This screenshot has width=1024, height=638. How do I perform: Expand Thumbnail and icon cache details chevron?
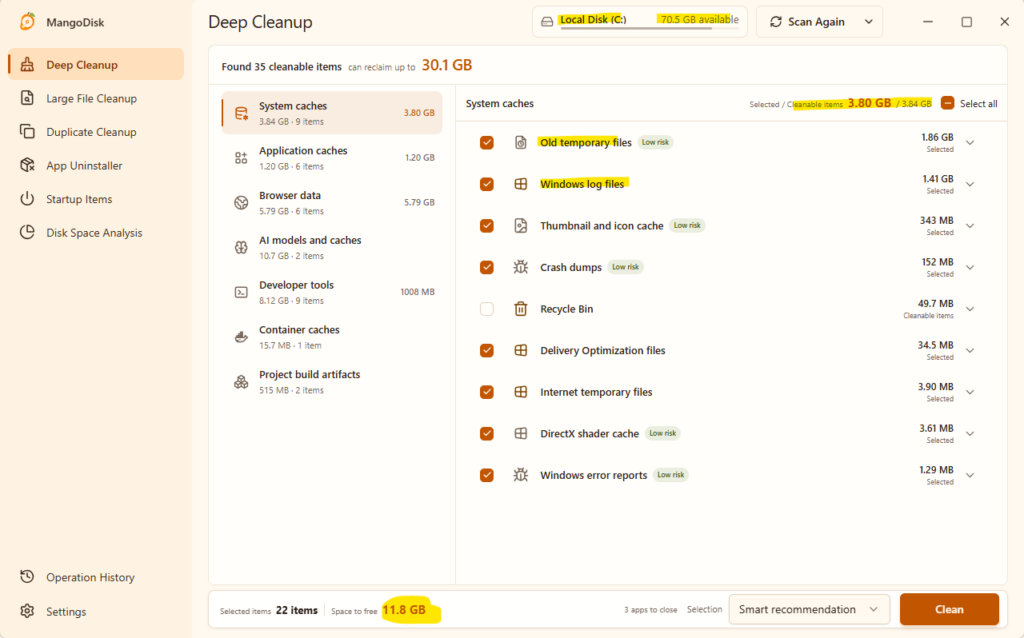click(970, 227)
